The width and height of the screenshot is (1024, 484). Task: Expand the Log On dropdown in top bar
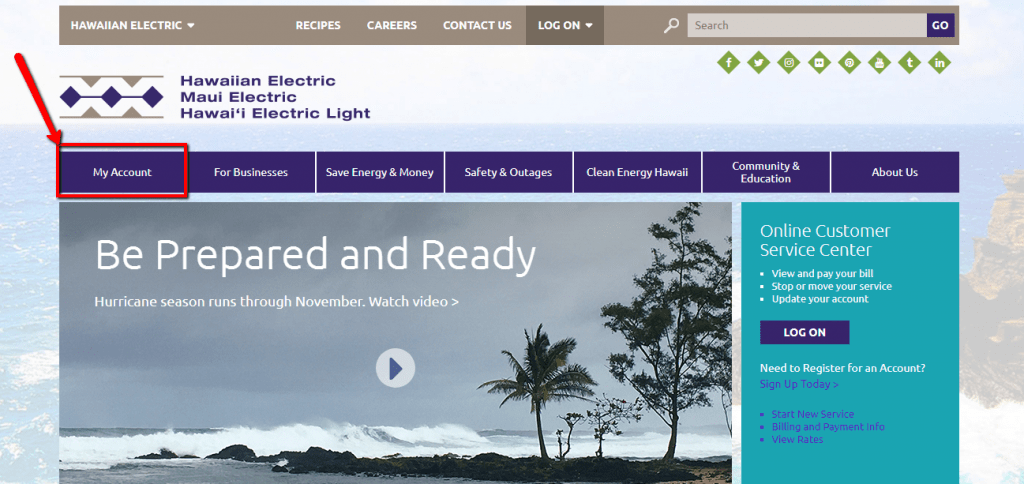pos(565,25)
